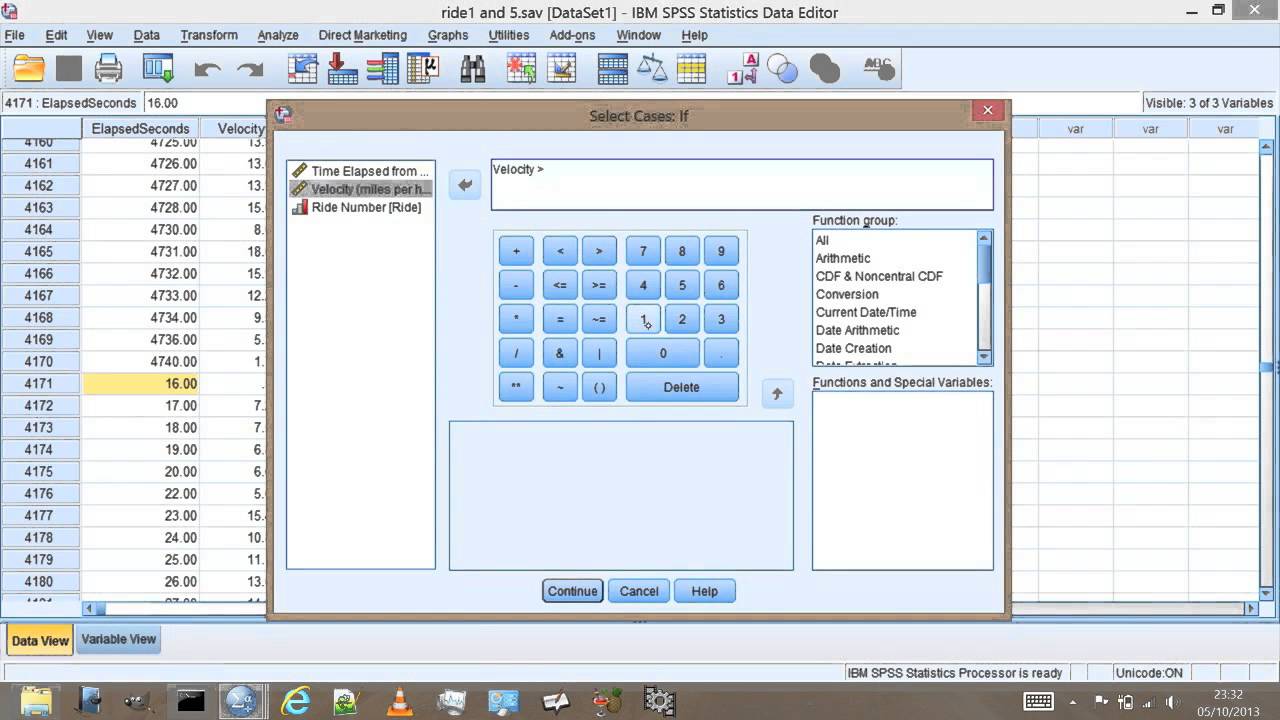Click the Redo arrow toolbar icon

pyautogui.click(x=249, y=69)
